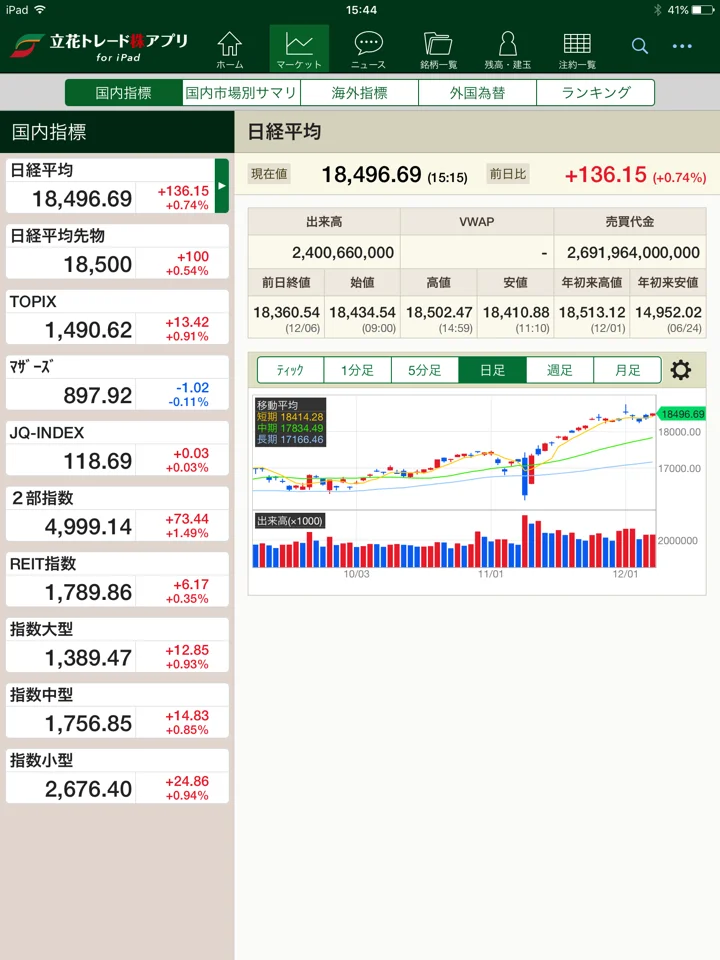
Task: Tap the 12/01 date on chart axis
Action: [625, 574]
